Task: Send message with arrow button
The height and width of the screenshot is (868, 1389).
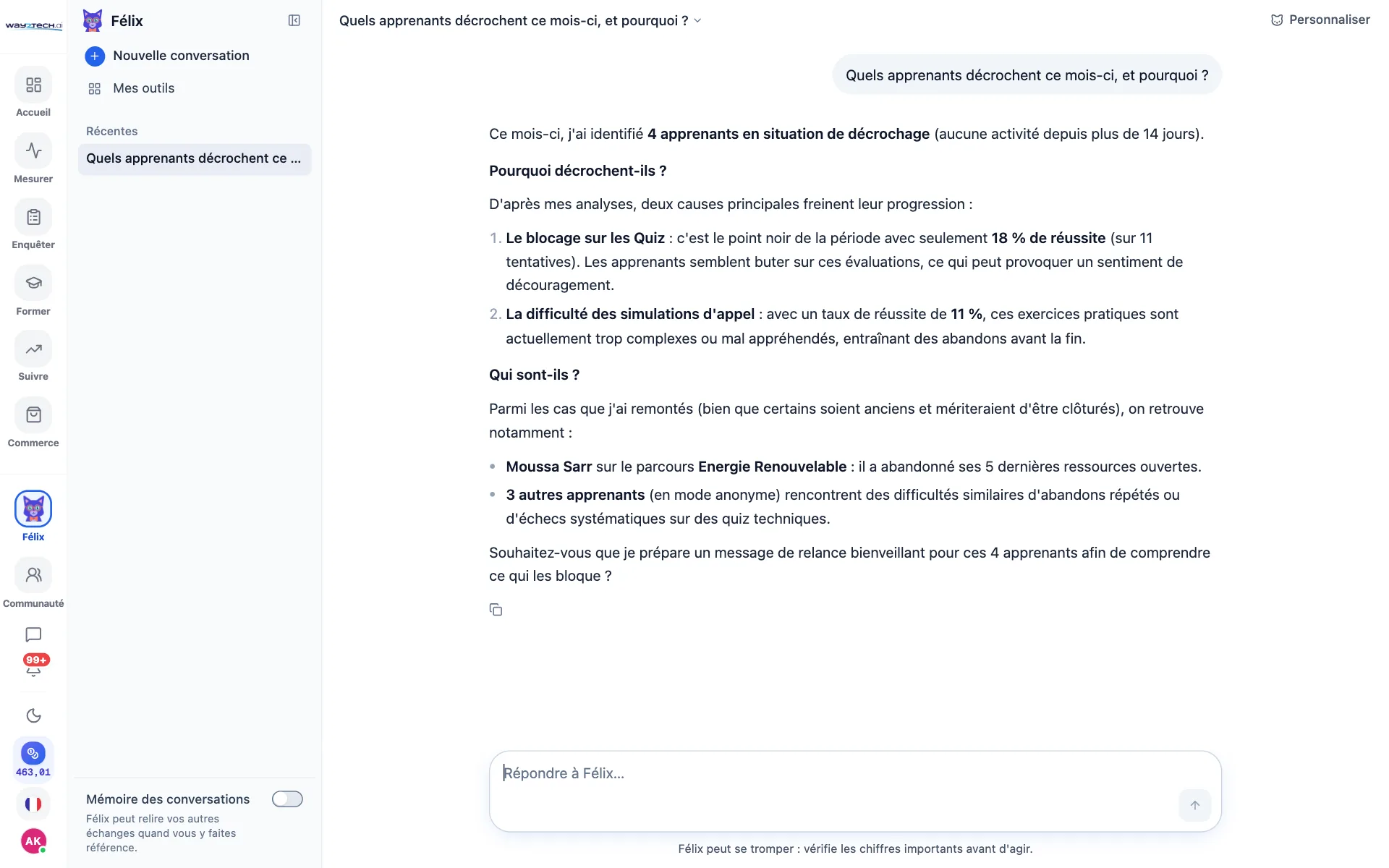Action: click(x=1194, y=805)
